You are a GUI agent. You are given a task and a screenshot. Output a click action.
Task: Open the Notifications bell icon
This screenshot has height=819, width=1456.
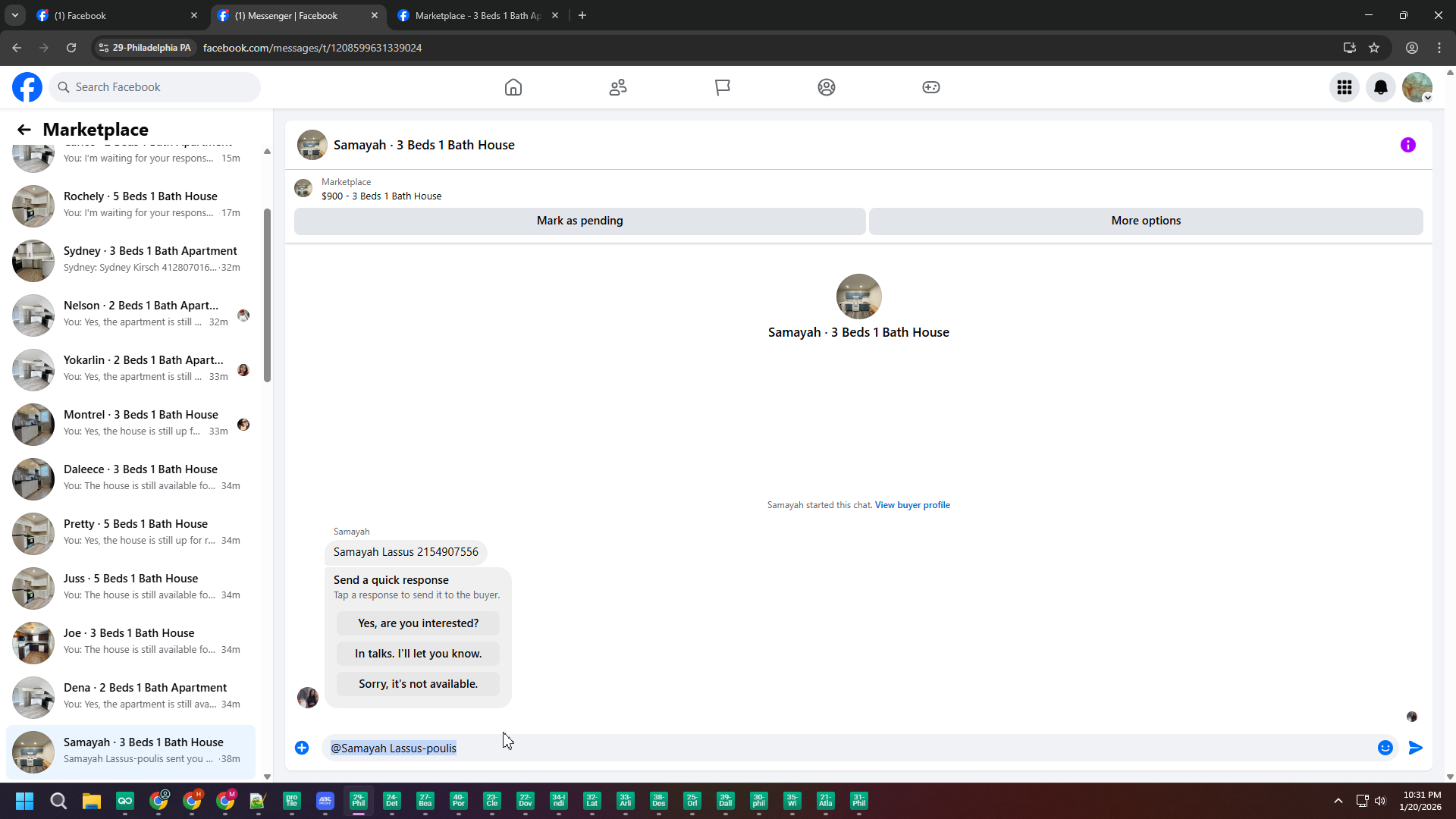pos(1381,87)
